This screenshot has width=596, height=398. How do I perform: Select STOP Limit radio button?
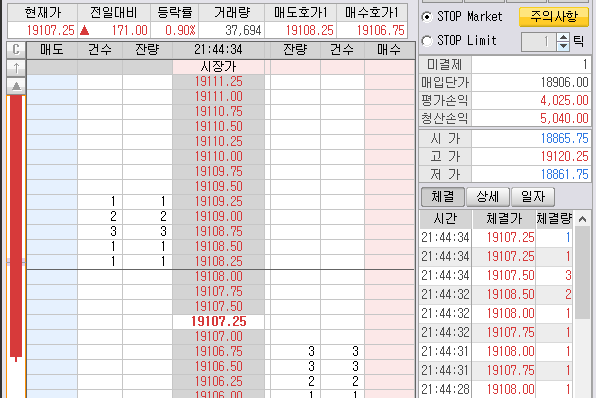pos(427,41)
